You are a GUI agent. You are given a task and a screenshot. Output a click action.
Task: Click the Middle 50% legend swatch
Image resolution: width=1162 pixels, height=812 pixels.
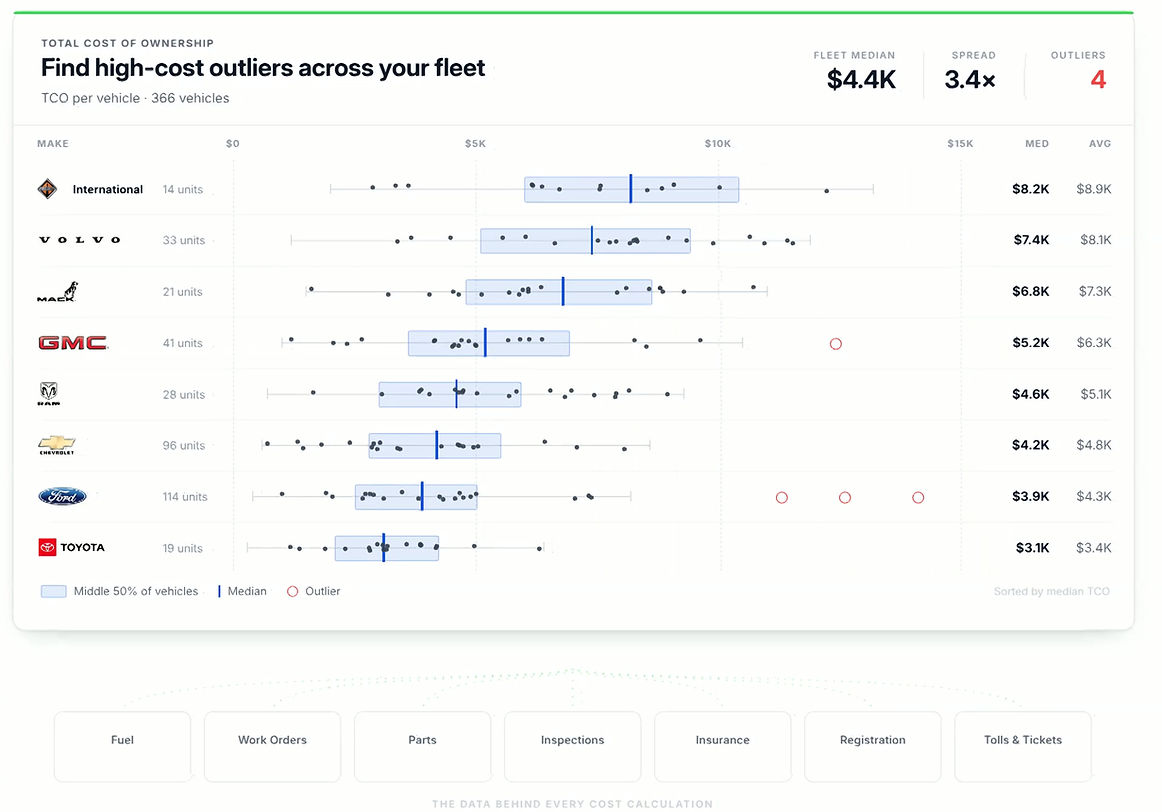[53, 591]
